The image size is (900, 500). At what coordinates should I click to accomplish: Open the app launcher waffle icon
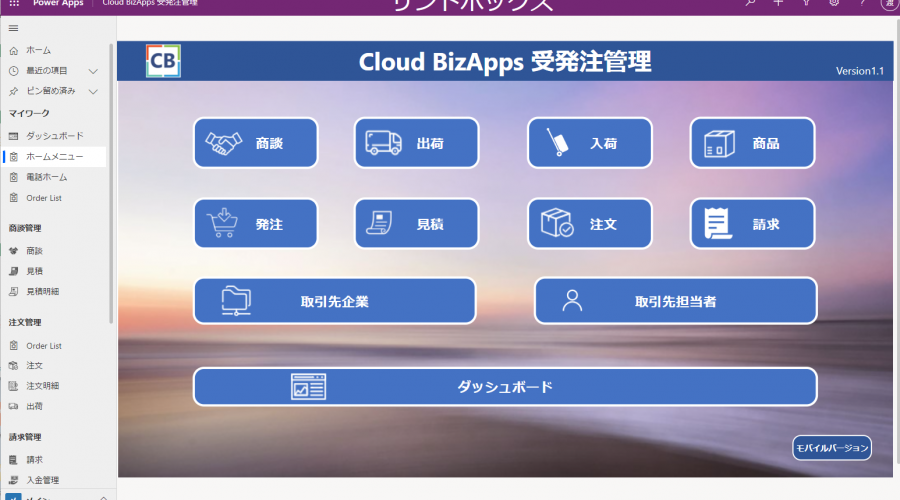[x=14, y=3]
